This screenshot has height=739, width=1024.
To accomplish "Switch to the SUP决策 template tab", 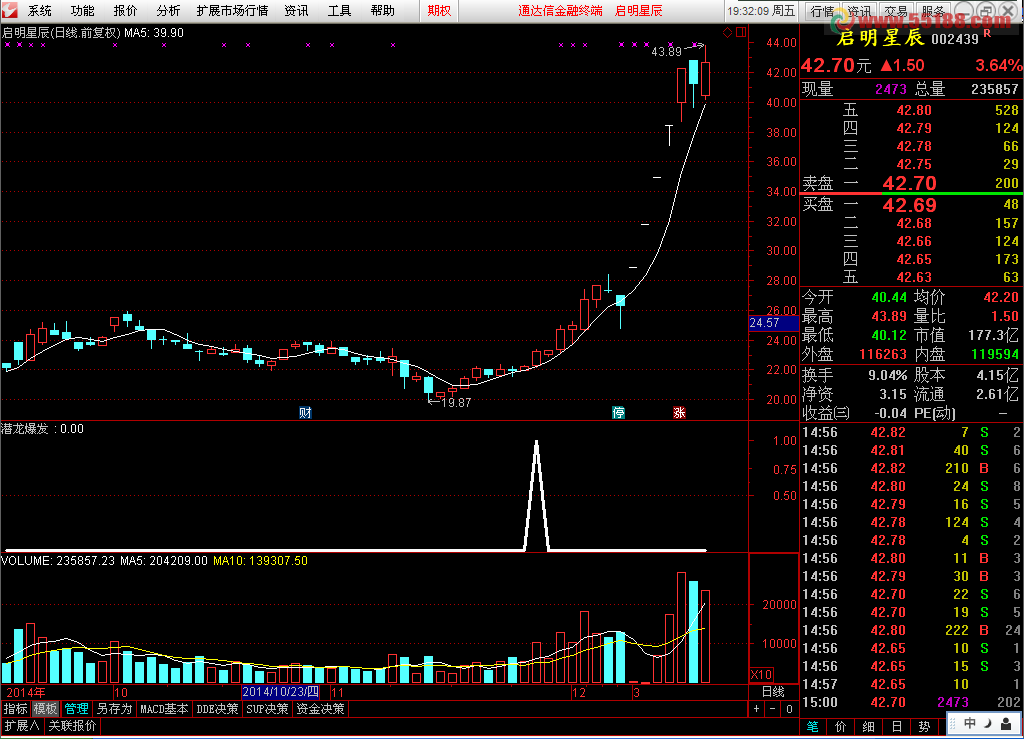I will pos(267,708).
